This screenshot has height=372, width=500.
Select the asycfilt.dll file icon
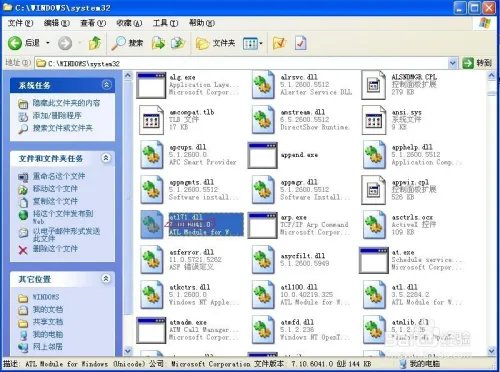(x=263, y=260)
